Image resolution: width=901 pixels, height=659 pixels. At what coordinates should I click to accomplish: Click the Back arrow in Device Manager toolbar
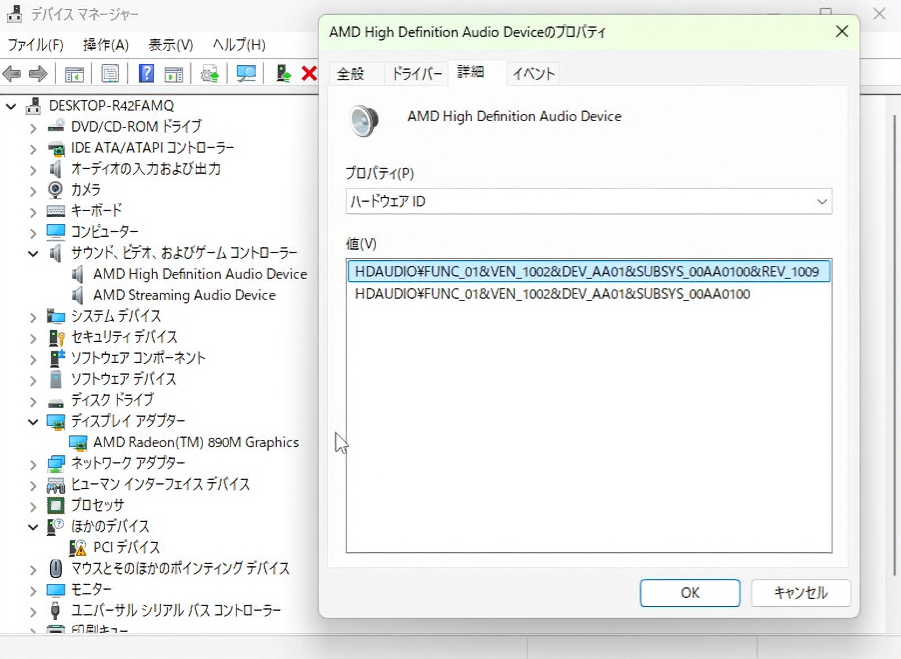tap(12, 74)
